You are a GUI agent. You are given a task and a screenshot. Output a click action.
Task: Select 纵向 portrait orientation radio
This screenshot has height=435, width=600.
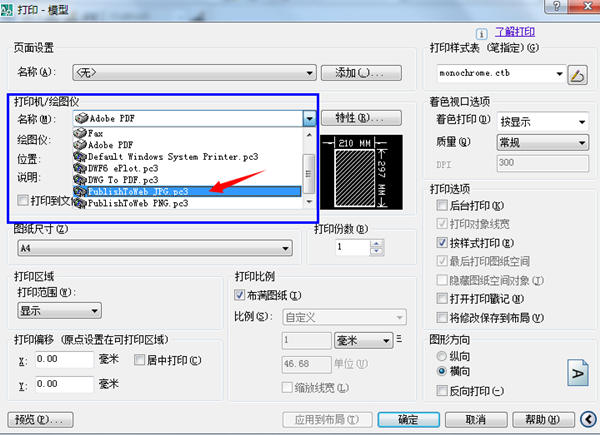442,356
